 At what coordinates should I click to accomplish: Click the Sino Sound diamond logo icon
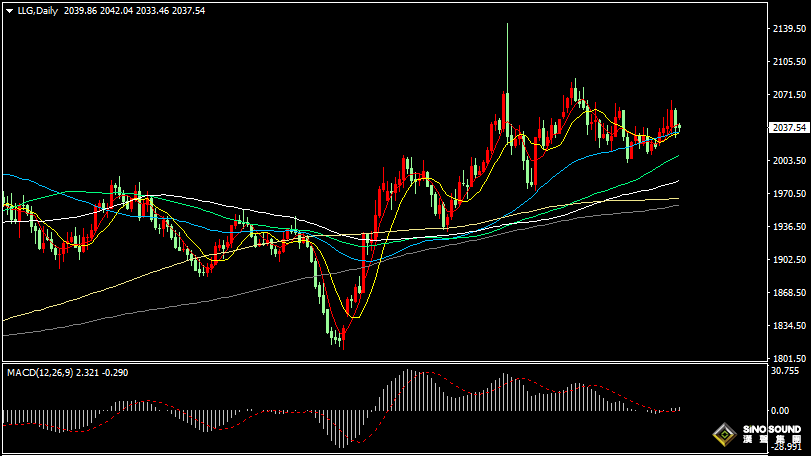[x=719, y=435]
